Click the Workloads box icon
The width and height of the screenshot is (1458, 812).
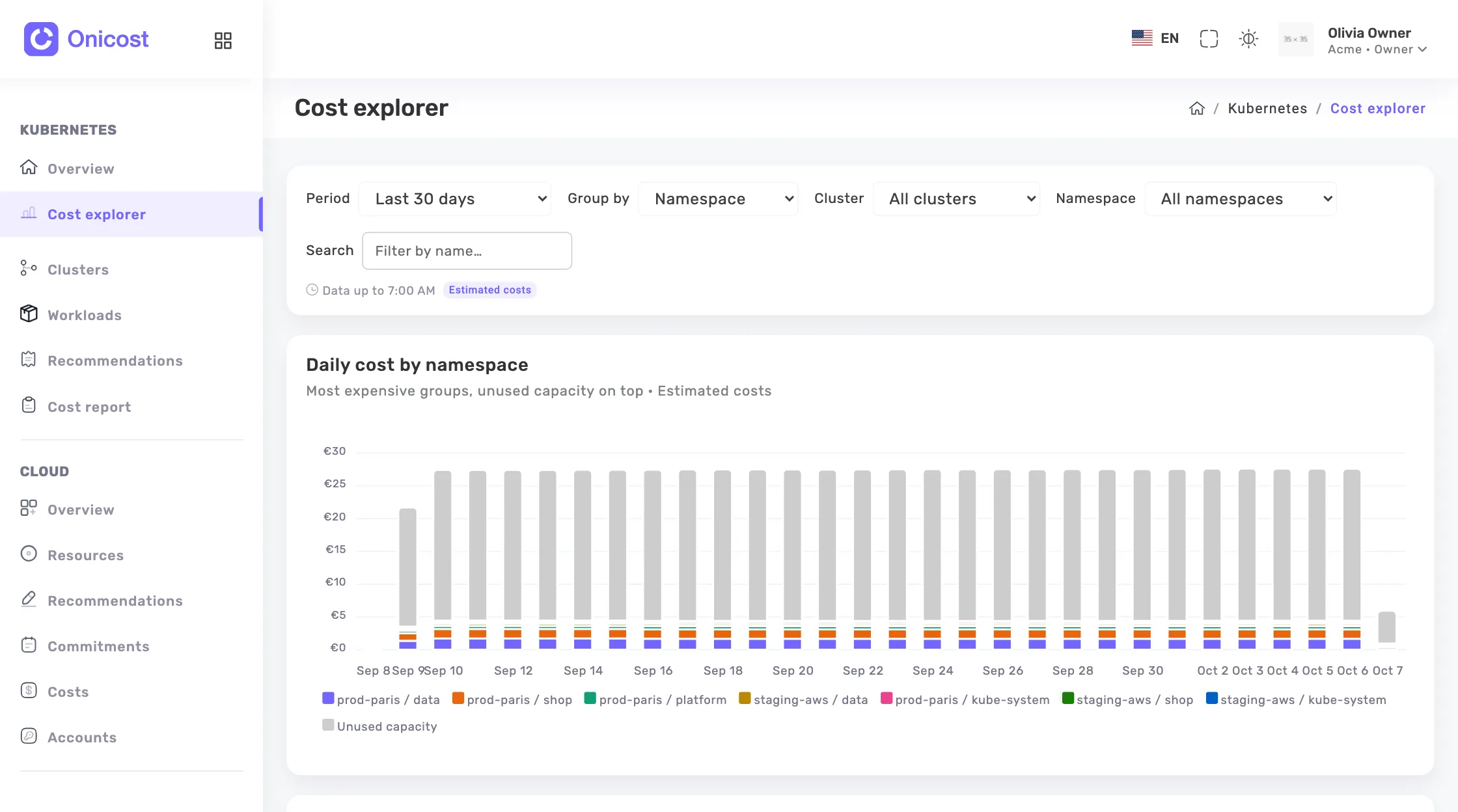point(29,314)
